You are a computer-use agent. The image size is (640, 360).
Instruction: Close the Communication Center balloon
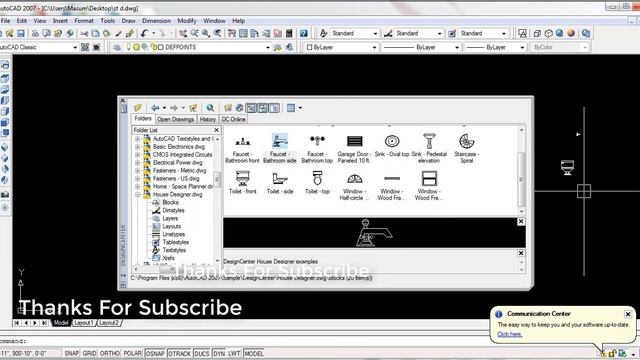pyautogui.click(x=628, y=314)
